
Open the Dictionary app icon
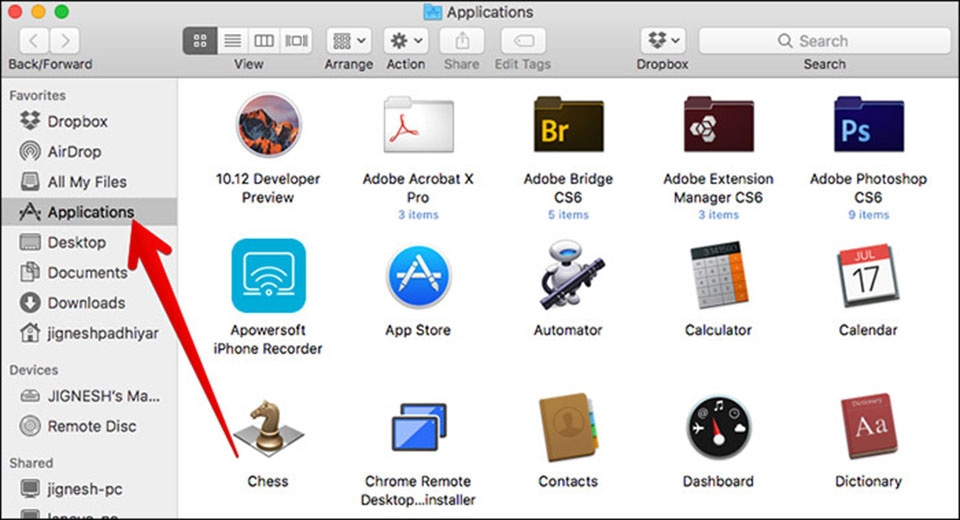coord(868,427)
